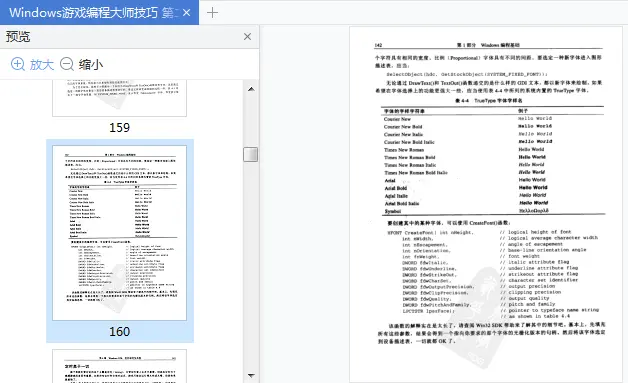Click the 预览 panel title

pos(18,37)
